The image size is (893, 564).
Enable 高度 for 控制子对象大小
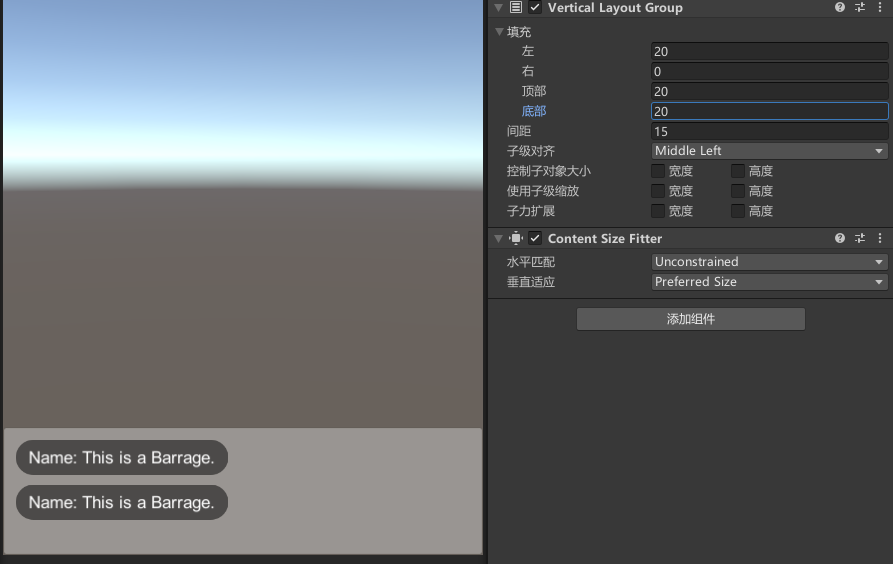tap(738, 171)
